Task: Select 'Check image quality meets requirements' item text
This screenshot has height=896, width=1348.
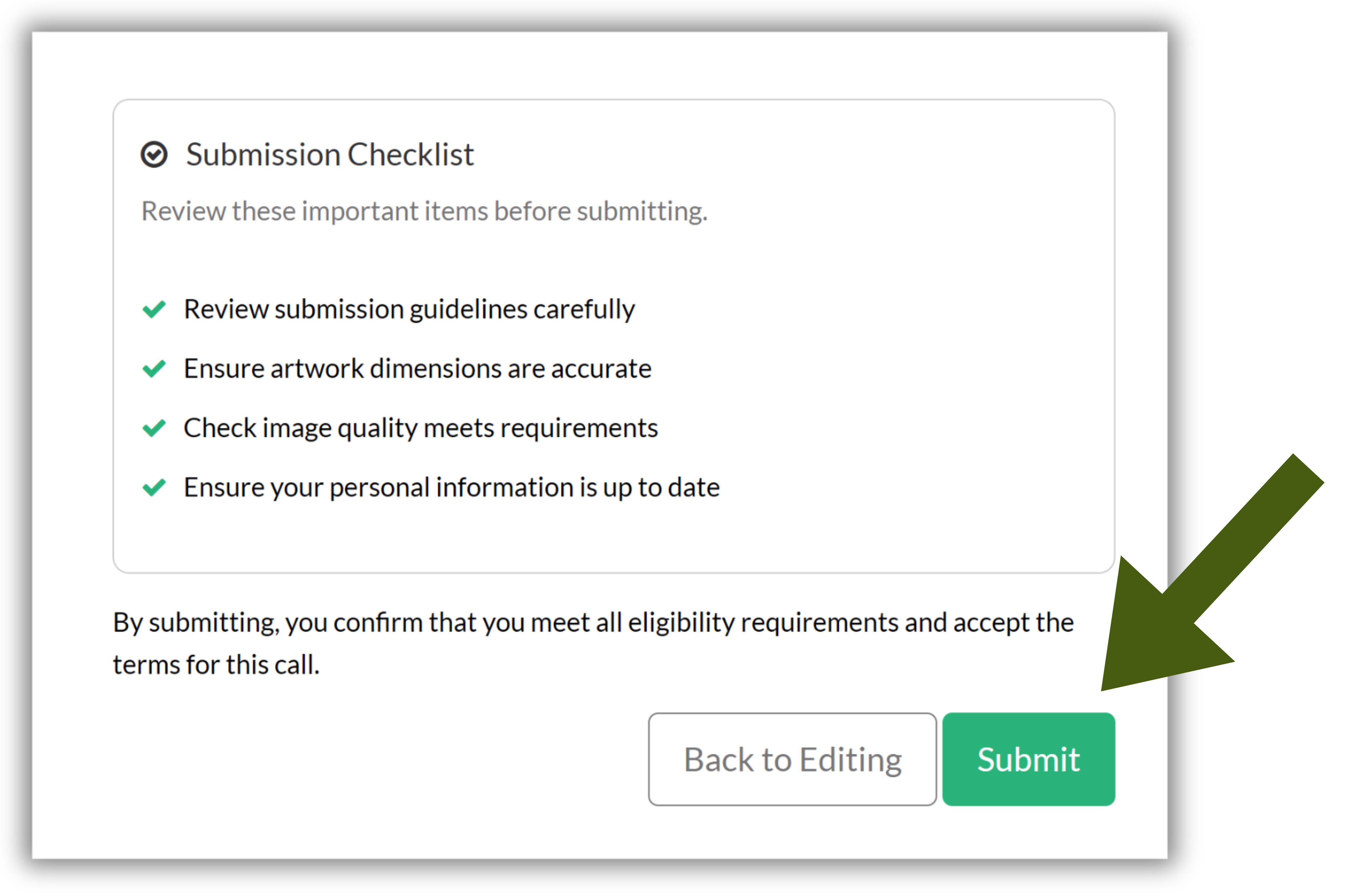Action: coord(421,428)
